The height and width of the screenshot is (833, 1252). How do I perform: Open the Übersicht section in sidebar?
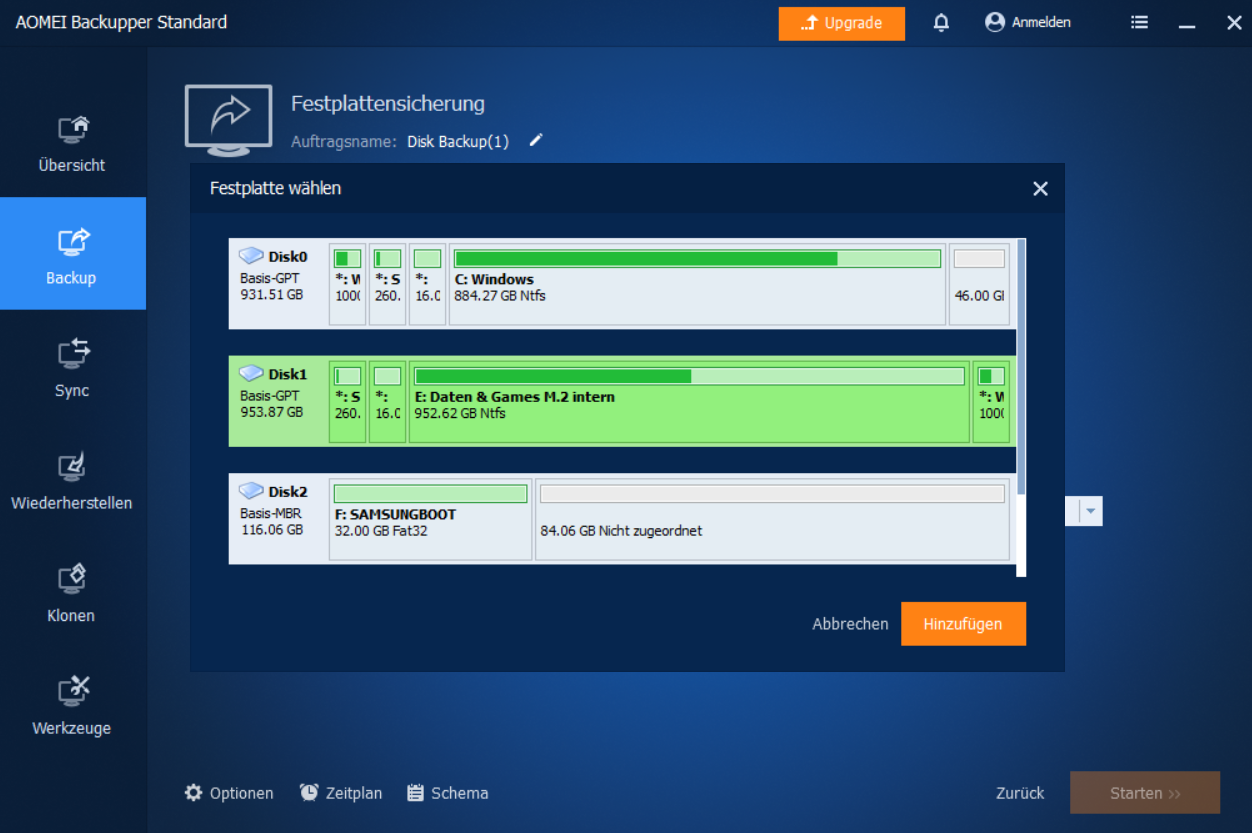click(72, 141)
